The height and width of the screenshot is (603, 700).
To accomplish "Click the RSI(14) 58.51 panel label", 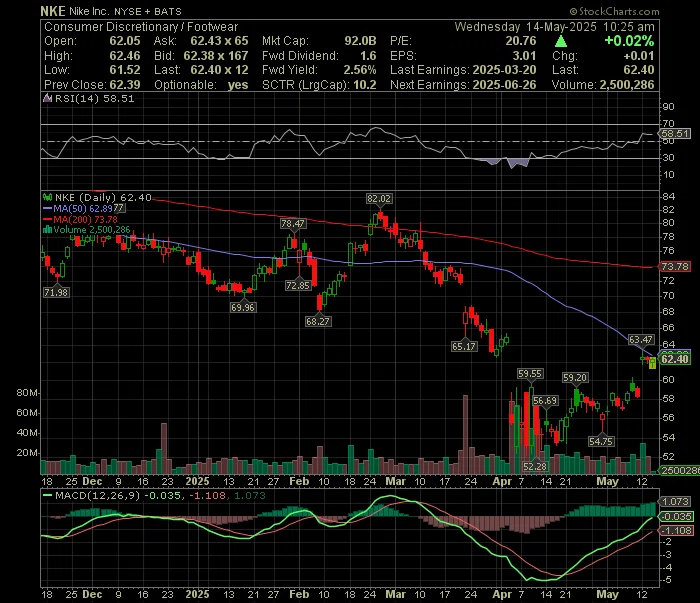I will 95,99.
